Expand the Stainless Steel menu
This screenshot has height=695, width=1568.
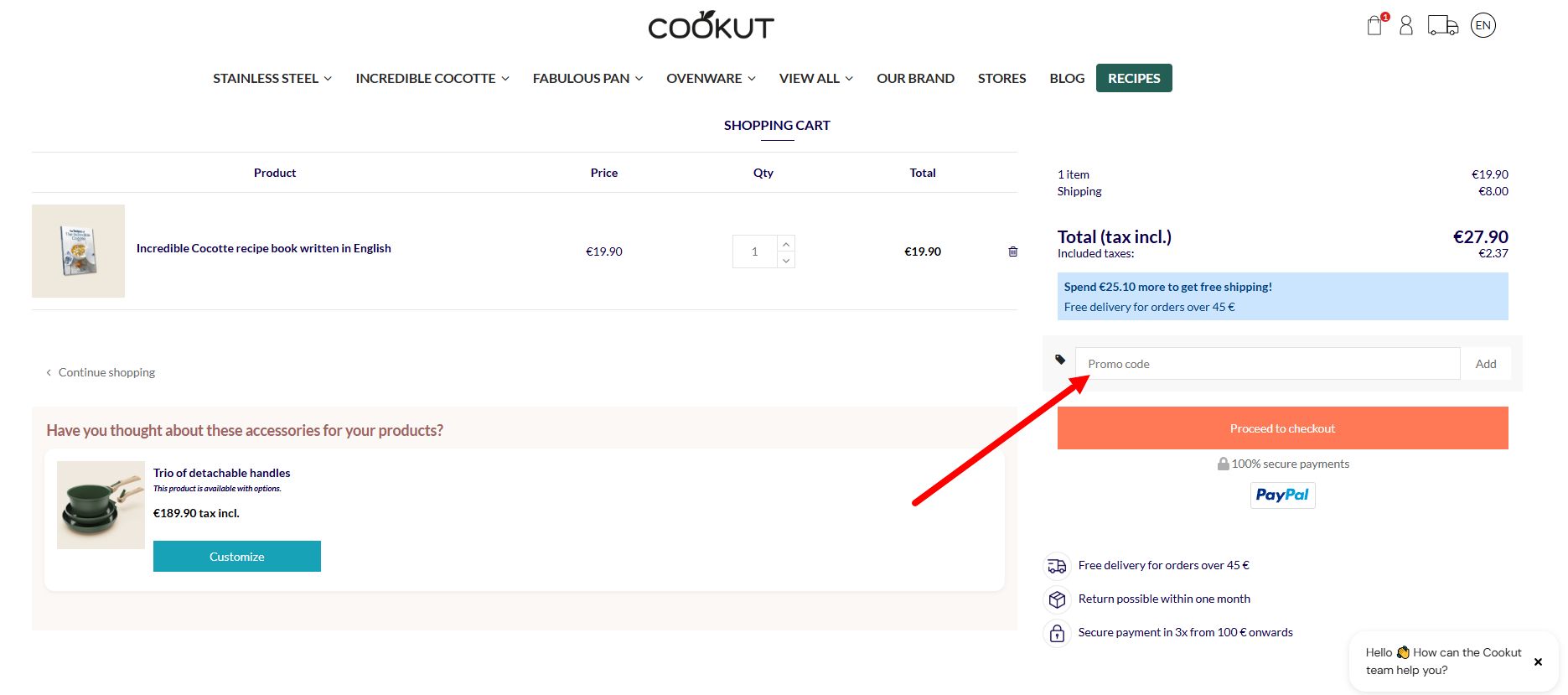pyautogui.click(x=272, y=78)
